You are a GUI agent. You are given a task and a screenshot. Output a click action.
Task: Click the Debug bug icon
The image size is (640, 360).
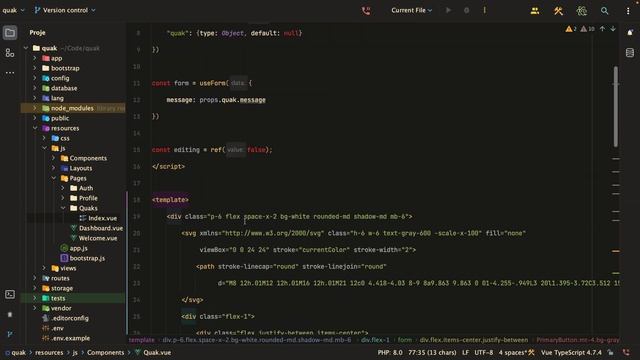(x=467, y=10)
